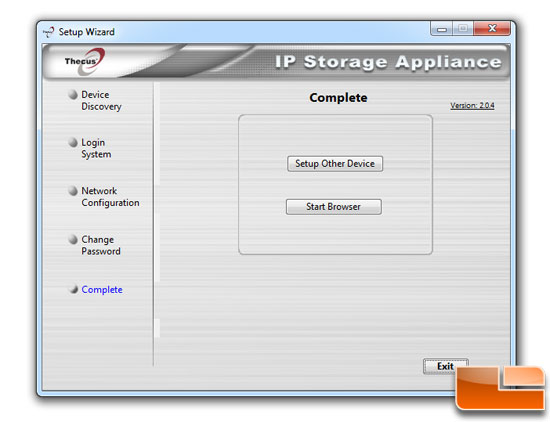
Task: Click the bullet icon beside Complete
Action: pos(73,289)
